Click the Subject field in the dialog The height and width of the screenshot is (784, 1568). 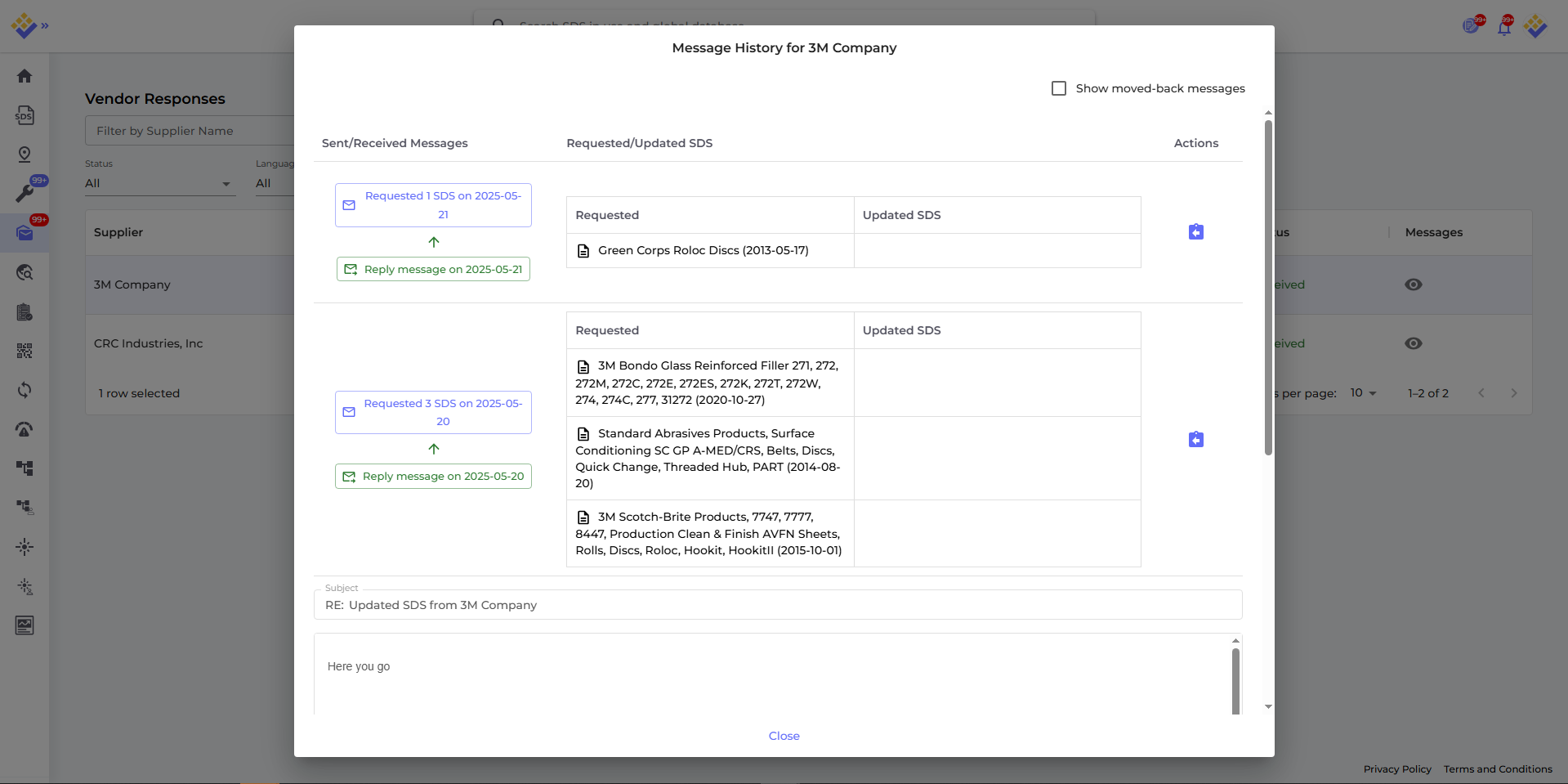pyautogui.click(x=778, y=605)
